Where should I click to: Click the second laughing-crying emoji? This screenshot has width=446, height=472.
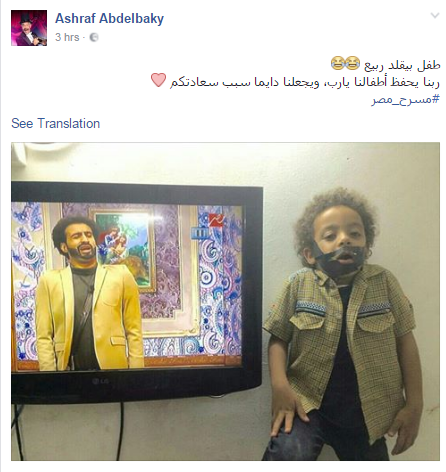pyautogui.click(x=338, y=63)
